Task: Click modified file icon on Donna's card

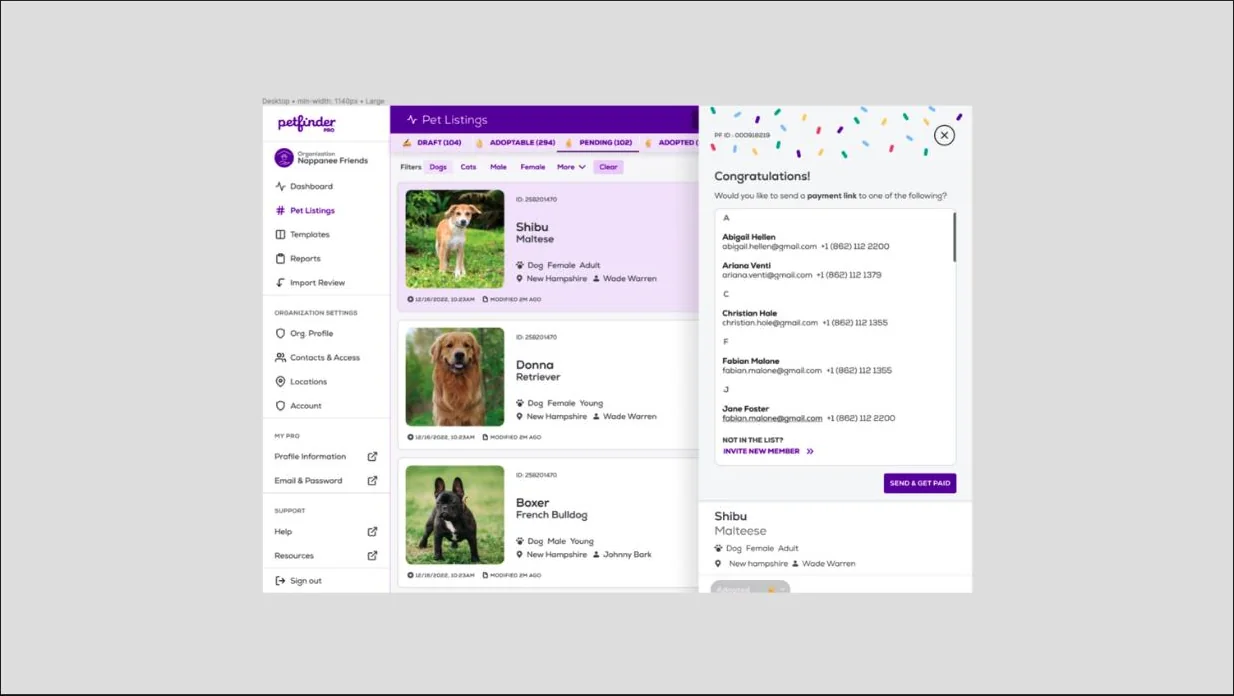Action: point(485,437)
